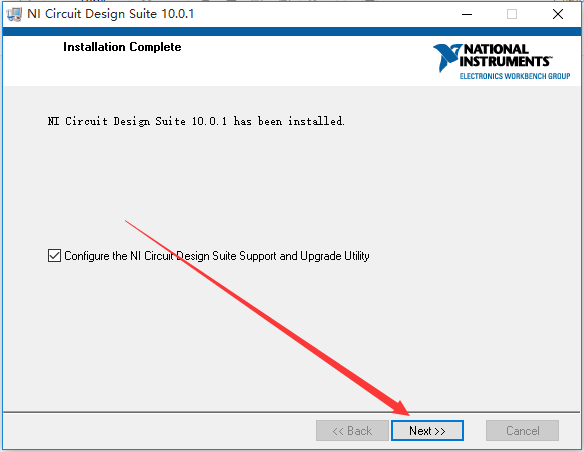Click the disabled maximize button

(512, 14)
